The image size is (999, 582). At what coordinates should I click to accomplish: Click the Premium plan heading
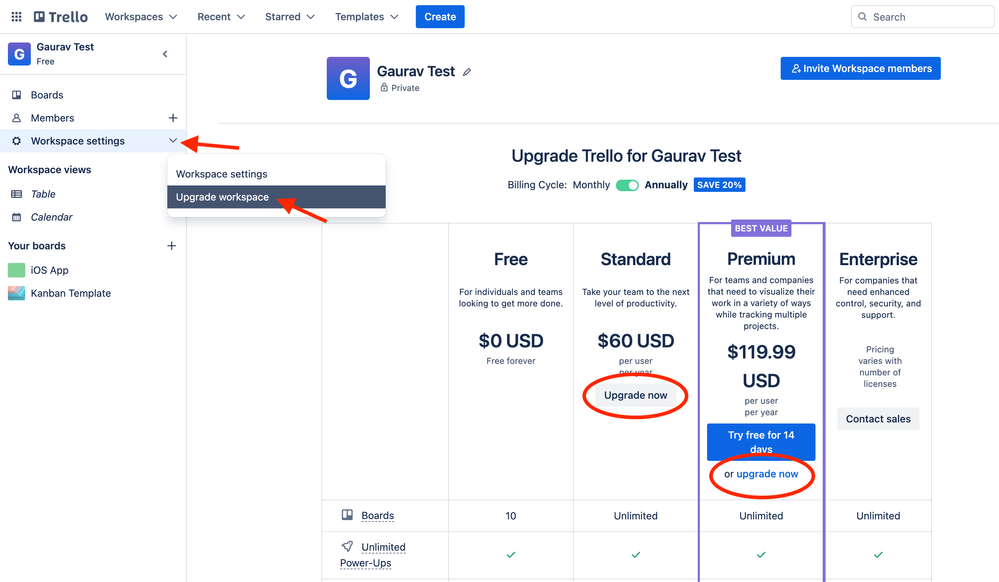[761, 259]
